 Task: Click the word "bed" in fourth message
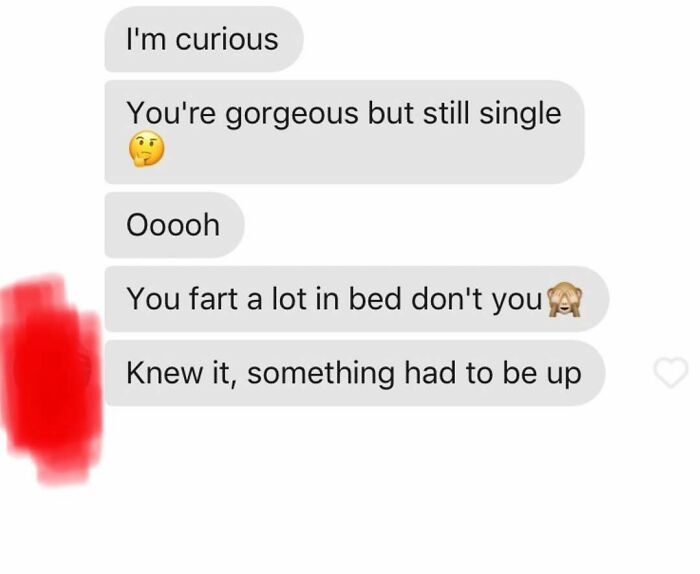point(375,299)
